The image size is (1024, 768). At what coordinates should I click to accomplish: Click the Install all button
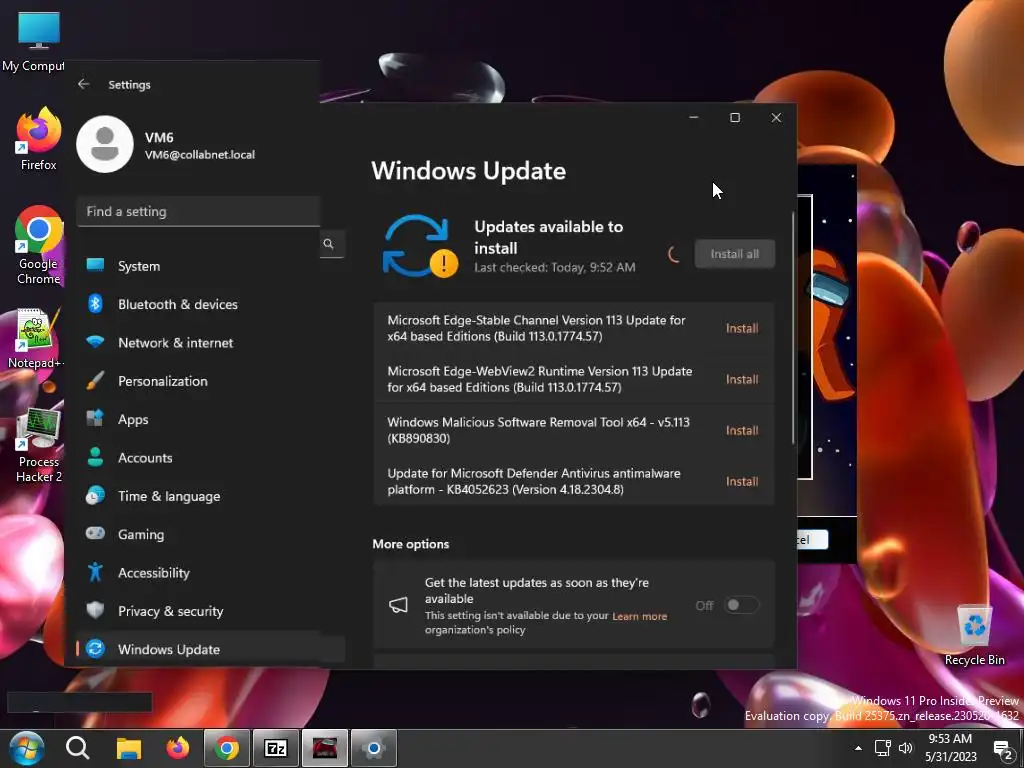click(735, 254)
